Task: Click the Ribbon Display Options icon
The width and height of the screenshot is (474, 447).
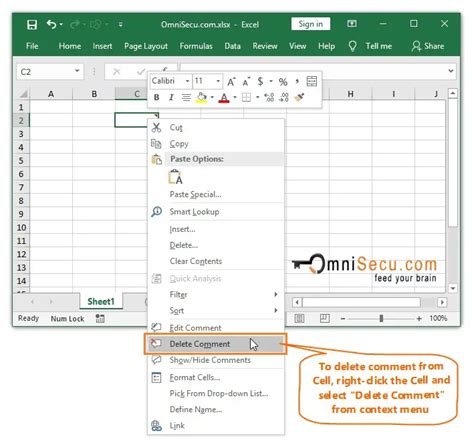Action: 352,24
